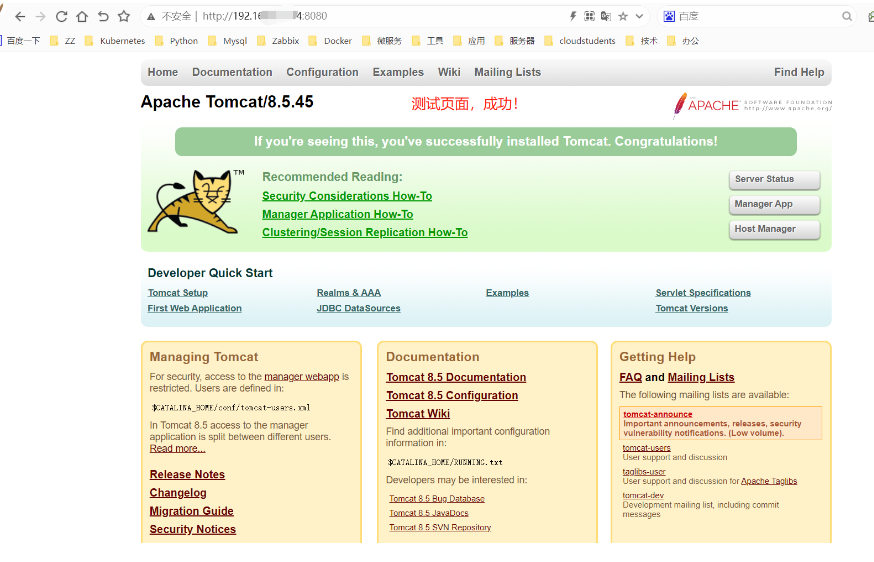Reload the page with the refresh icon

click(62, 17)
